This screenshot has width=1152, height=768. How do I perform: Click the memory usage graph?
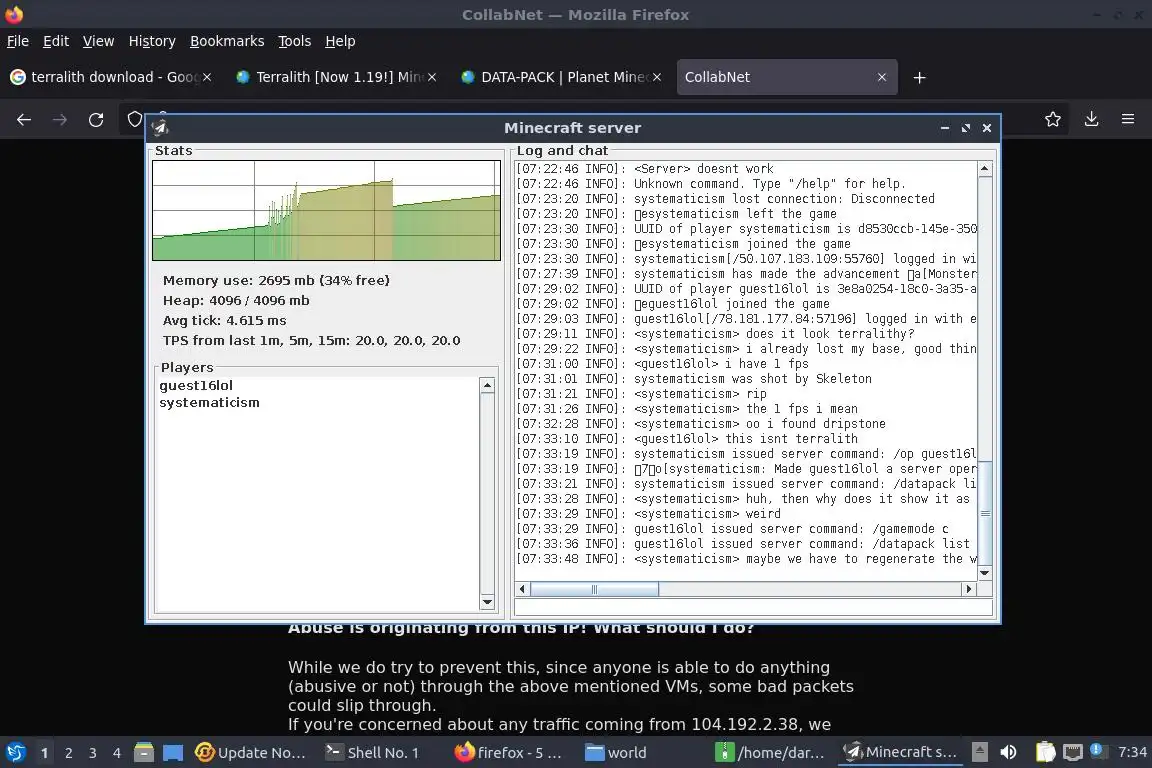click(x=326, y=210)
